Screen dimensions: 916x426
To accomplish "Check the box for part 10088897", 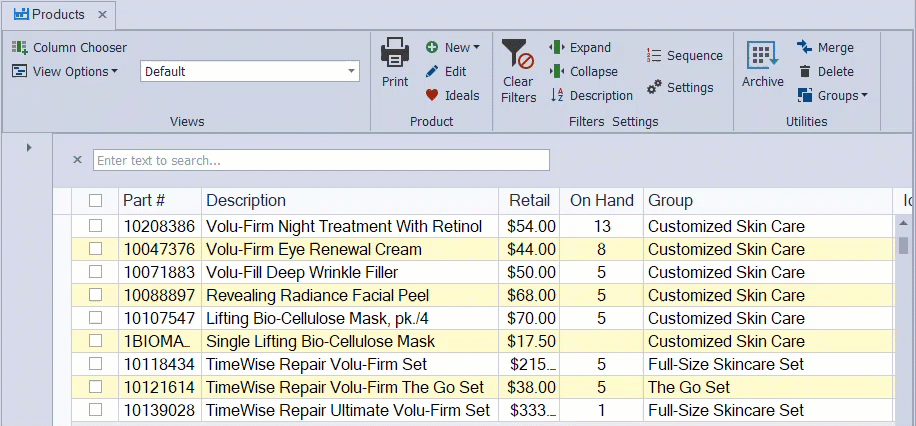I will [95, 295].
